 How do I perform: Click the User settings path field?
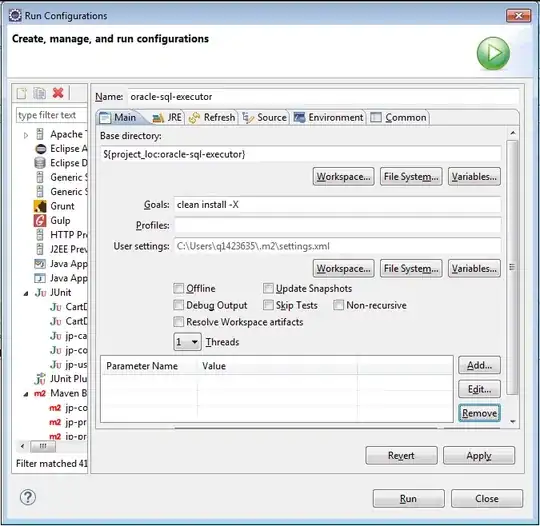(338, 246)
